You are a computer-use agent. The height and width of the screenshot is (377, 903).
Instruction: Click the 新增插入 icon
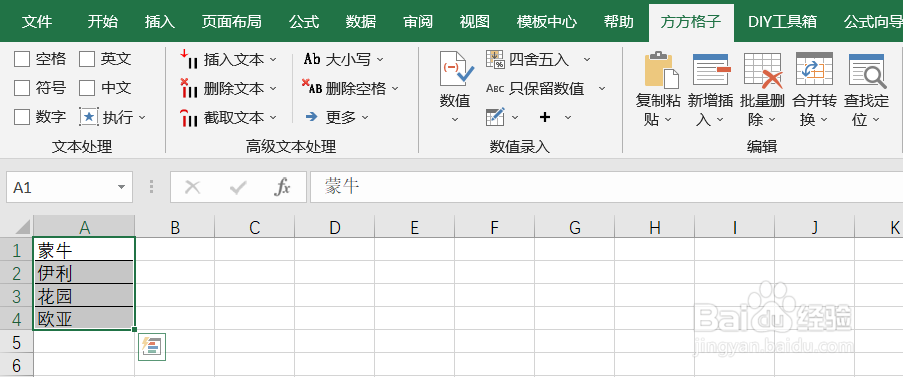[x=711, y=70]
